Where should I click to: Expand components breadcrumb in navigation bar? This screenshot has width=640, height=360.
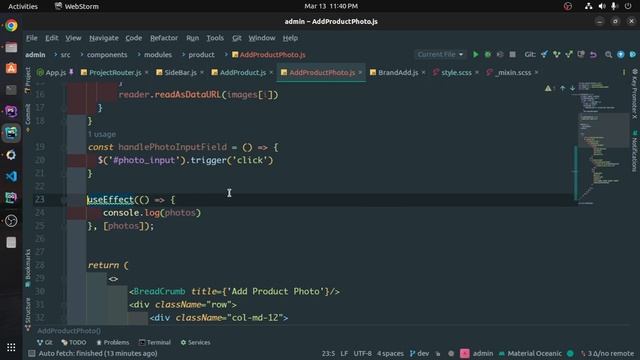(107, 55)
